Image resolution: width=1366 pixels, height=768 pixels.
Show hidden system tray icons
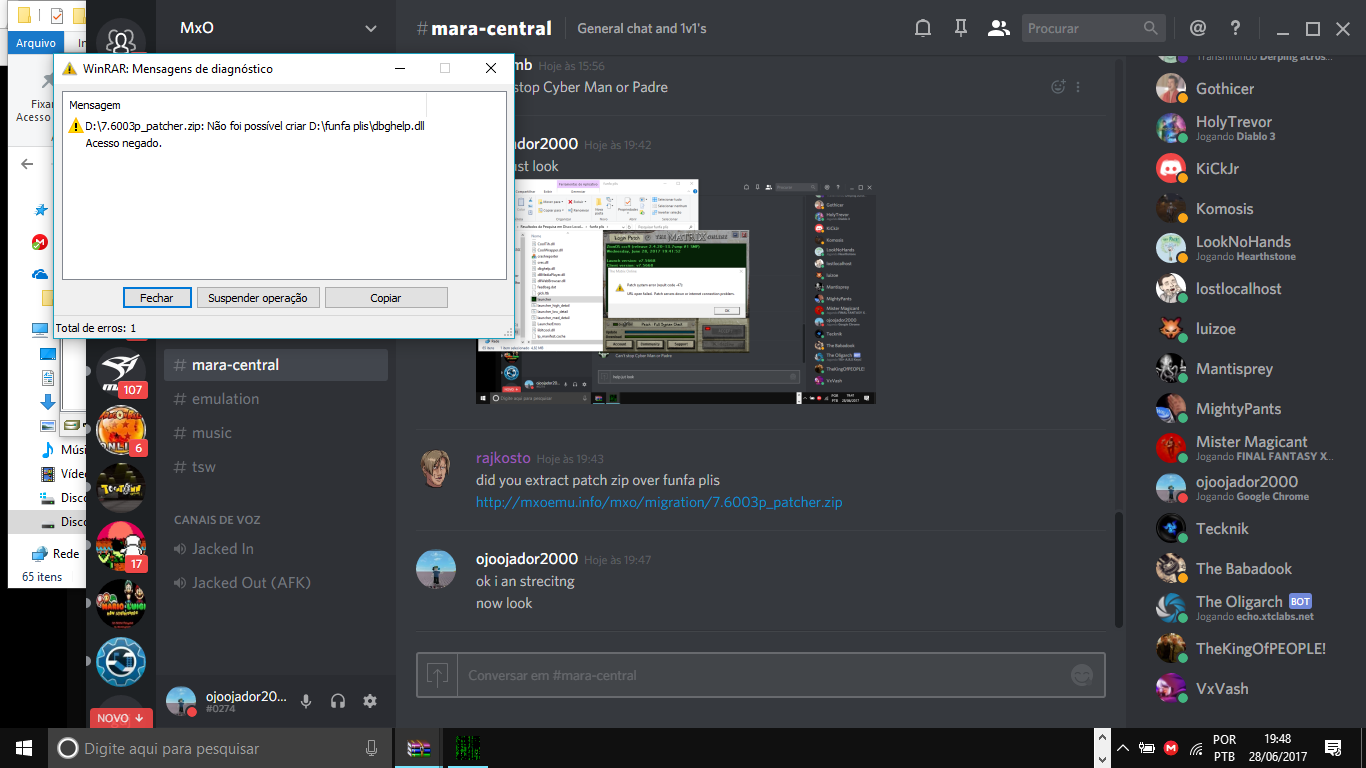coord(1122,748)
